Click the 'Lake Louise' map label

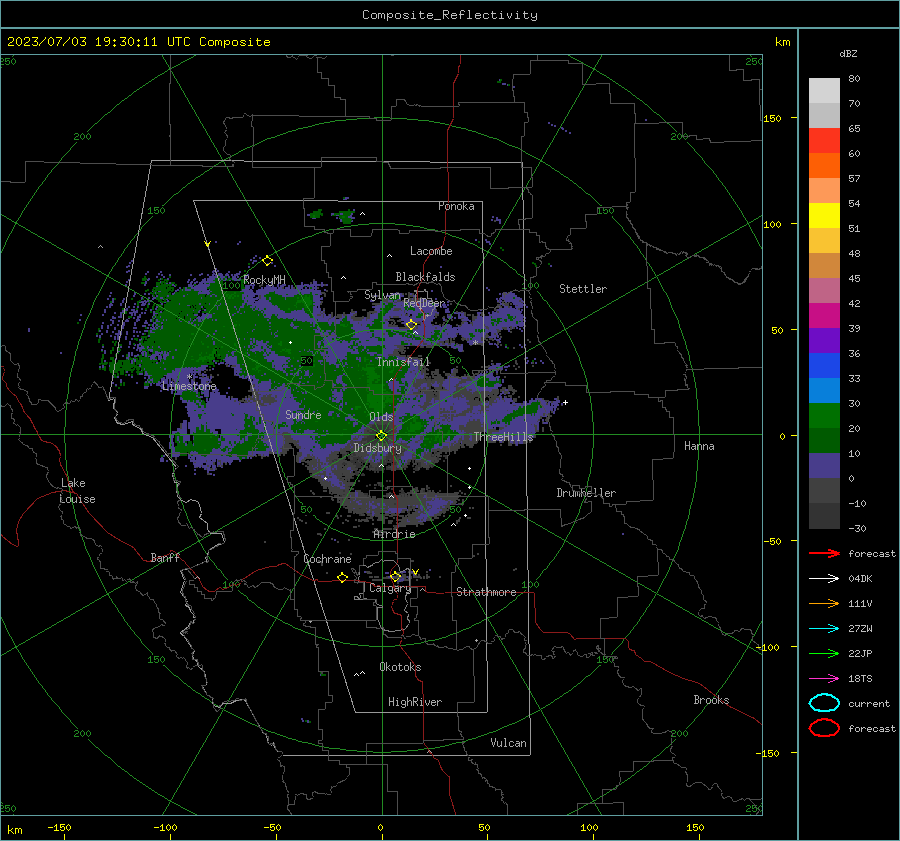click(x=77, y=491)
